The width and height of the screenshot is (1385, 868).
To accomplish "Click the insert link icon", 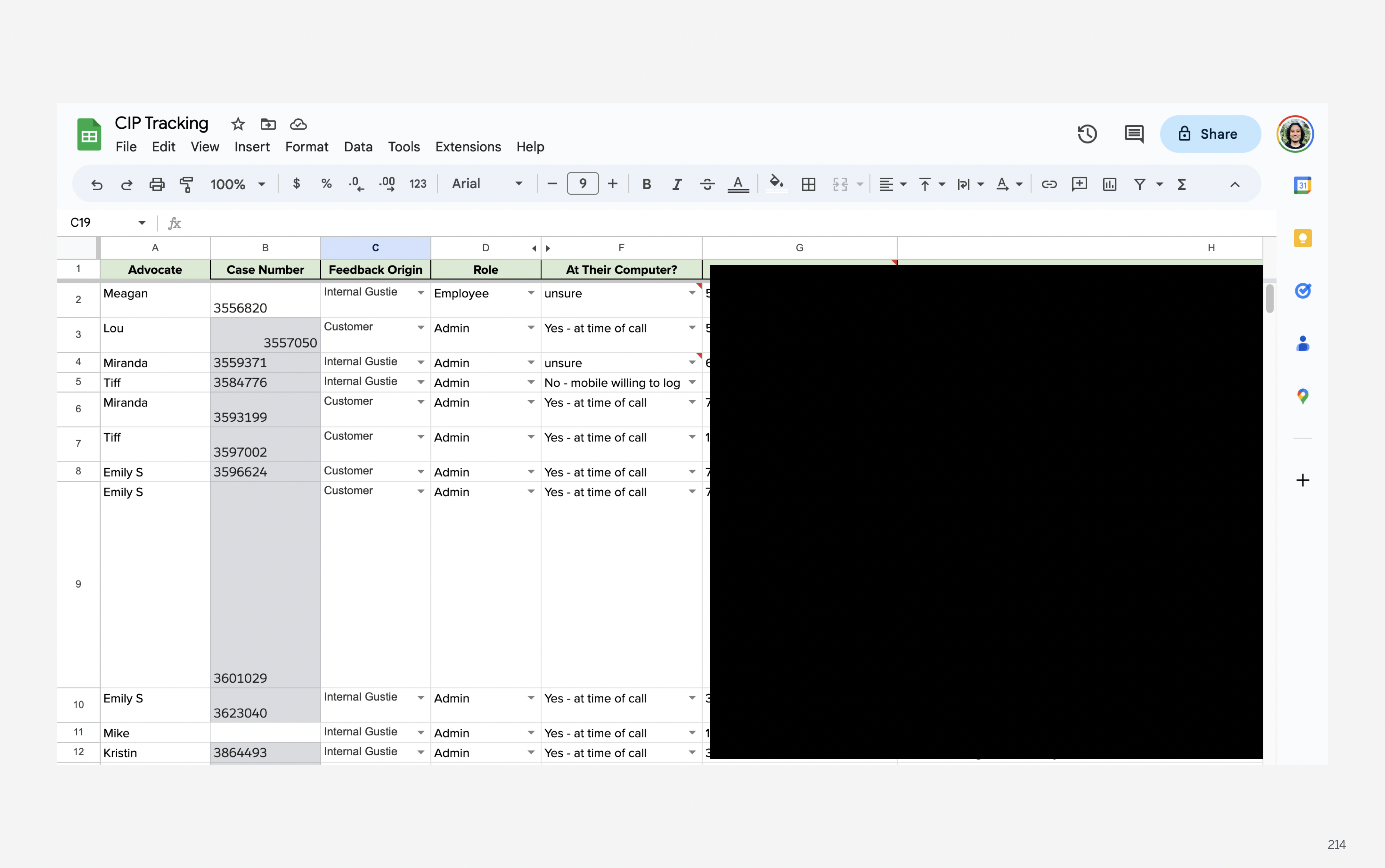I will point(1049,184).
